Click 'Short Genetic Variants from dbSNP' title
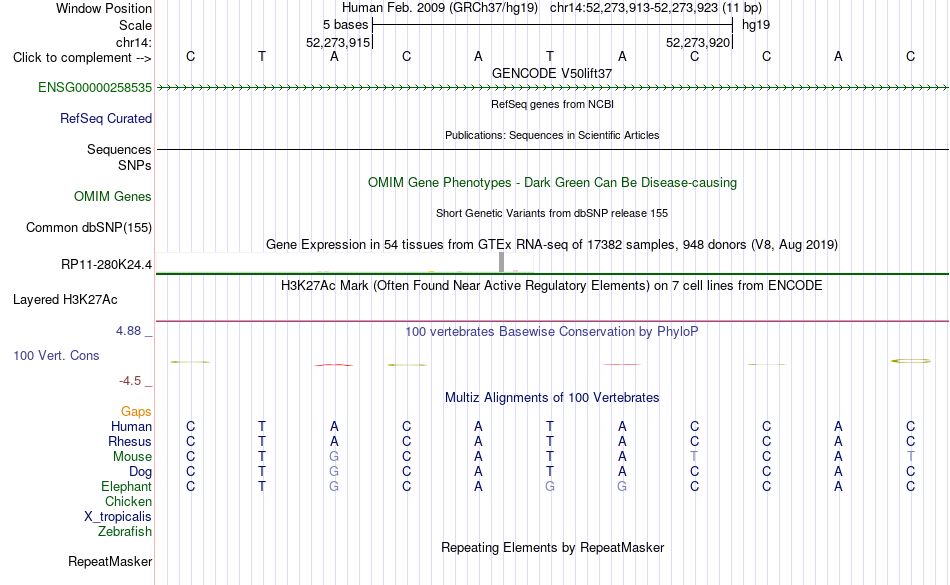Viewport: 950px width, 585px height. [x=552, y=214]
